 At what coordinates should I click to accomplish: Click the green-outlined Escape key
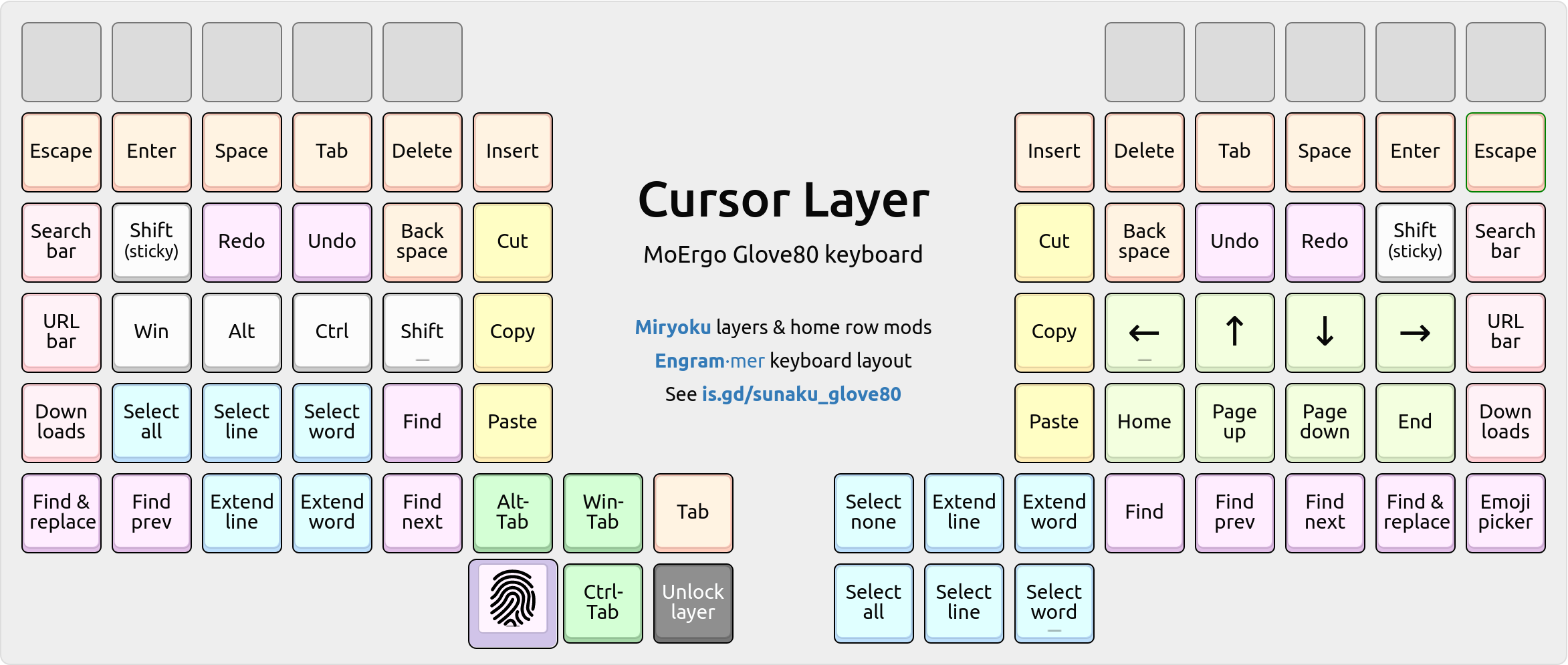pyautogui.click(x=1505, y=152)
